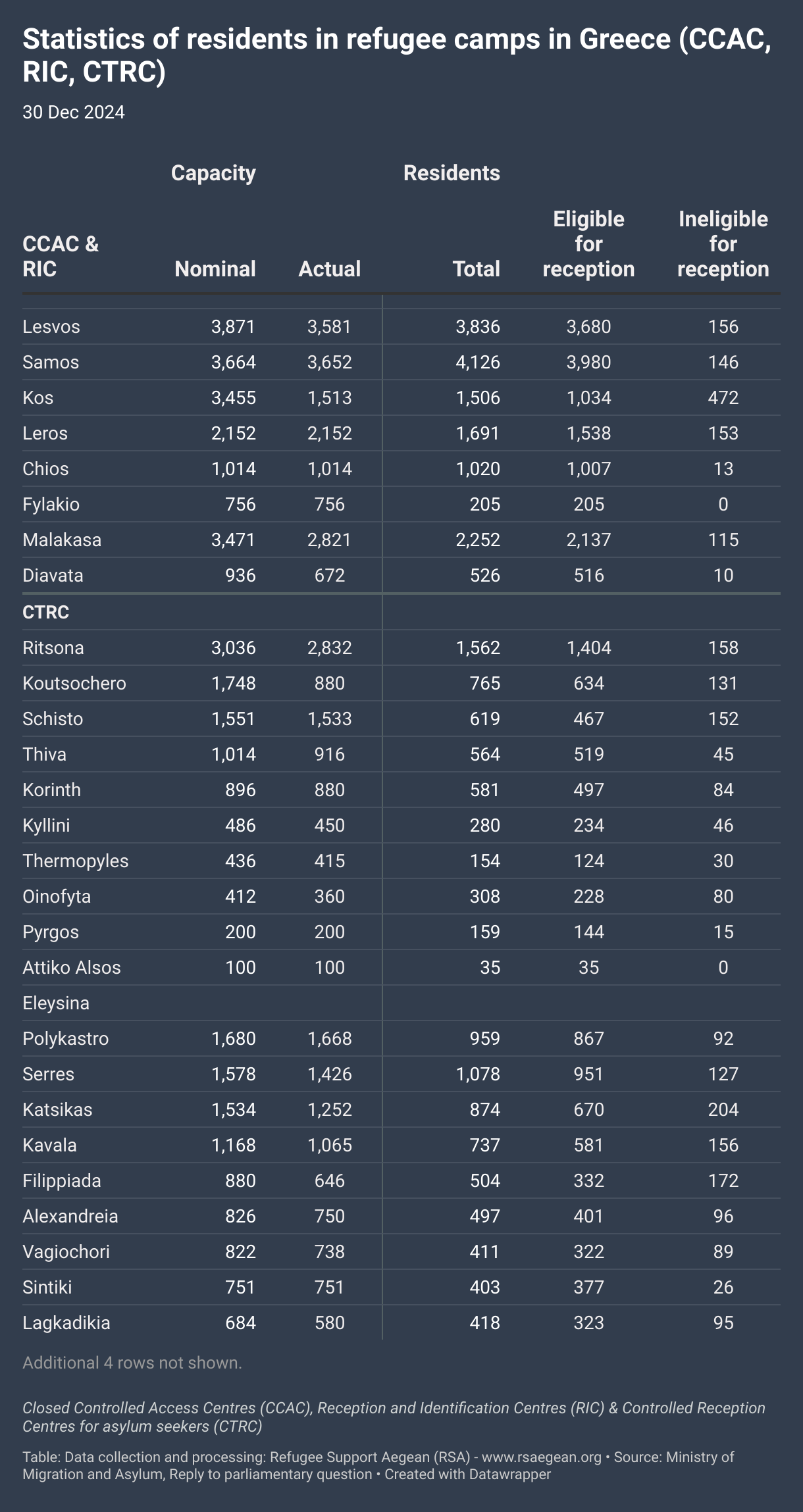803x1512 pixels.
Task: Click the Created with Datawrapper link
Action: coord(467,1474)
